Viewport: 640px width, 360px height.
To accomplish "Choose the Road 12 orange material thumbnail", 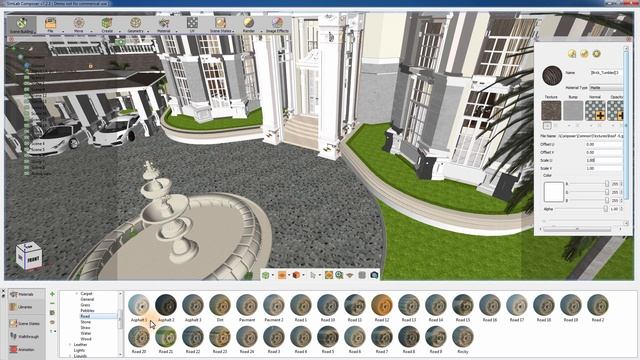I will [x=382, y=305].
